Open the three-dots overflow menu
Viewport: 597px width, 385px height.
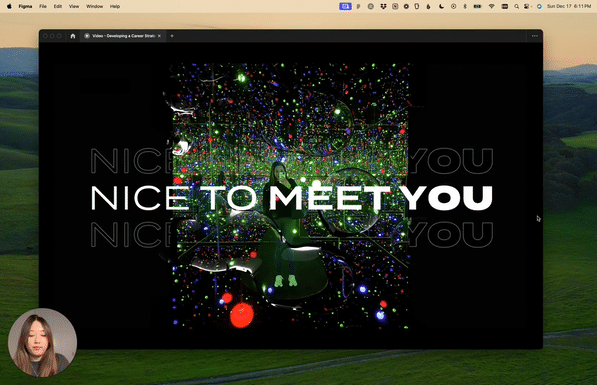(x=535, y=36)
